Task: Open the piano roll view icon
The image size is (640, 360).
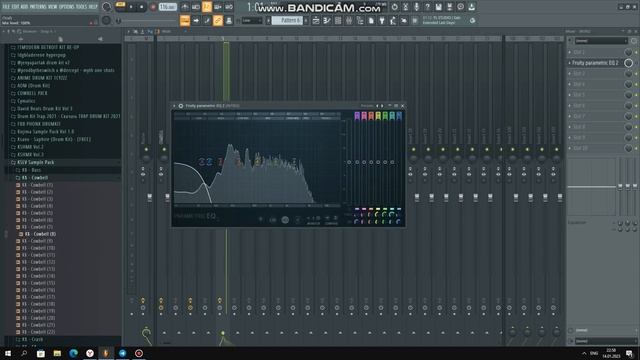Action: 327,20
